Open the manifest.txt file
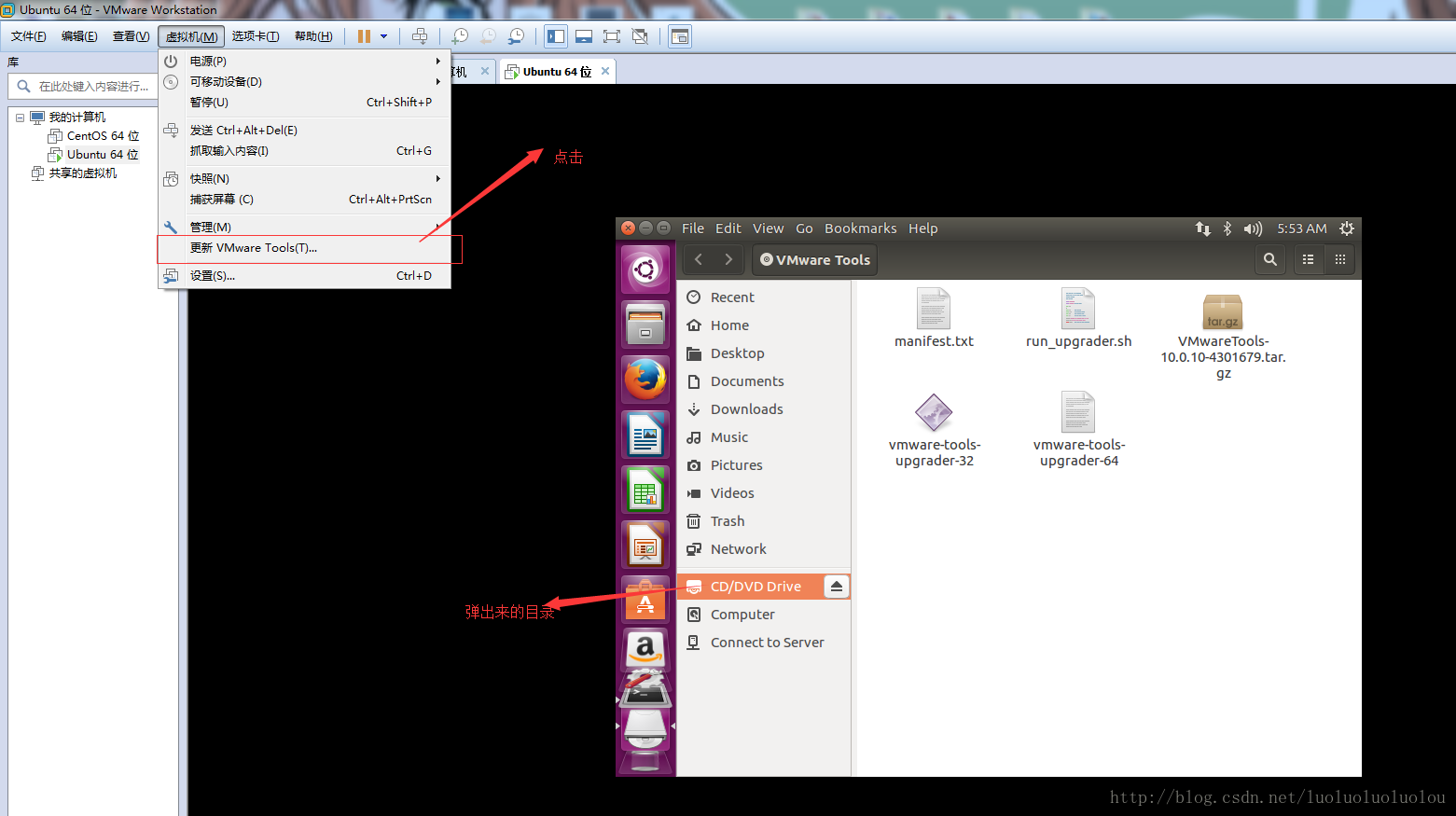 click(x=934, y=317)
